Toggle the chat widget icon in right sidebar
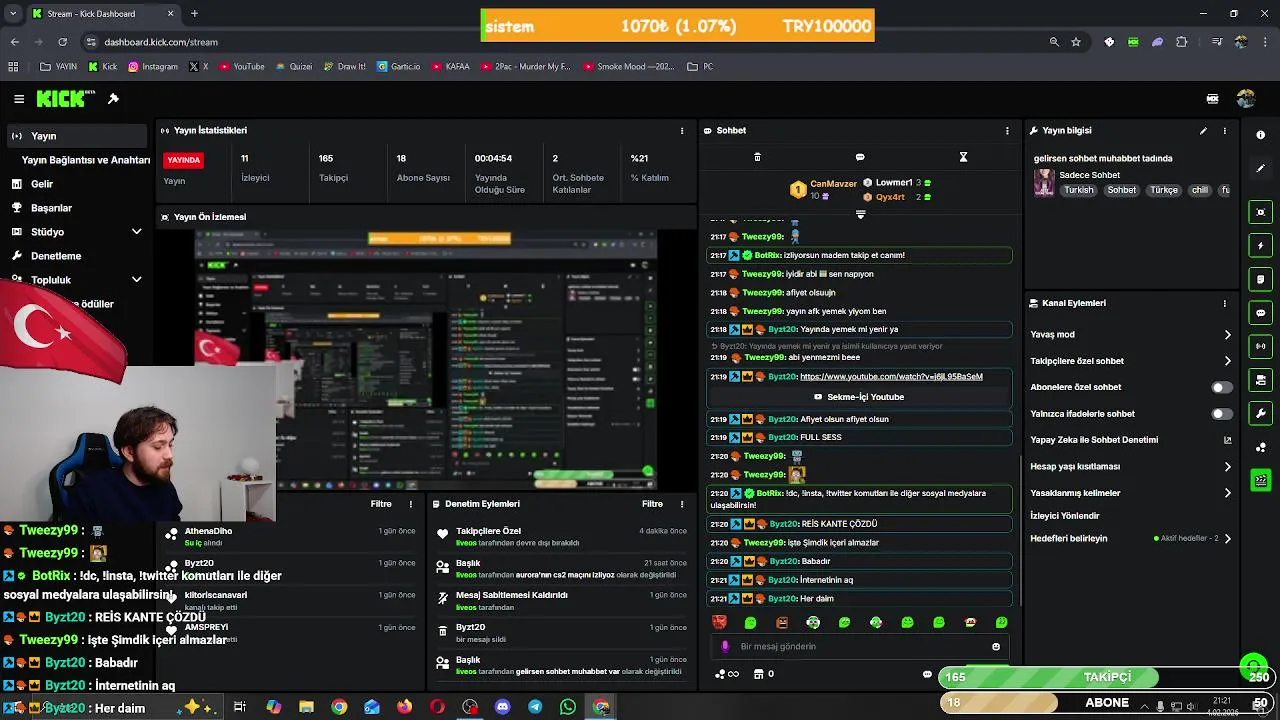Screen dimensions: 1280x720 pos(1260,313)
